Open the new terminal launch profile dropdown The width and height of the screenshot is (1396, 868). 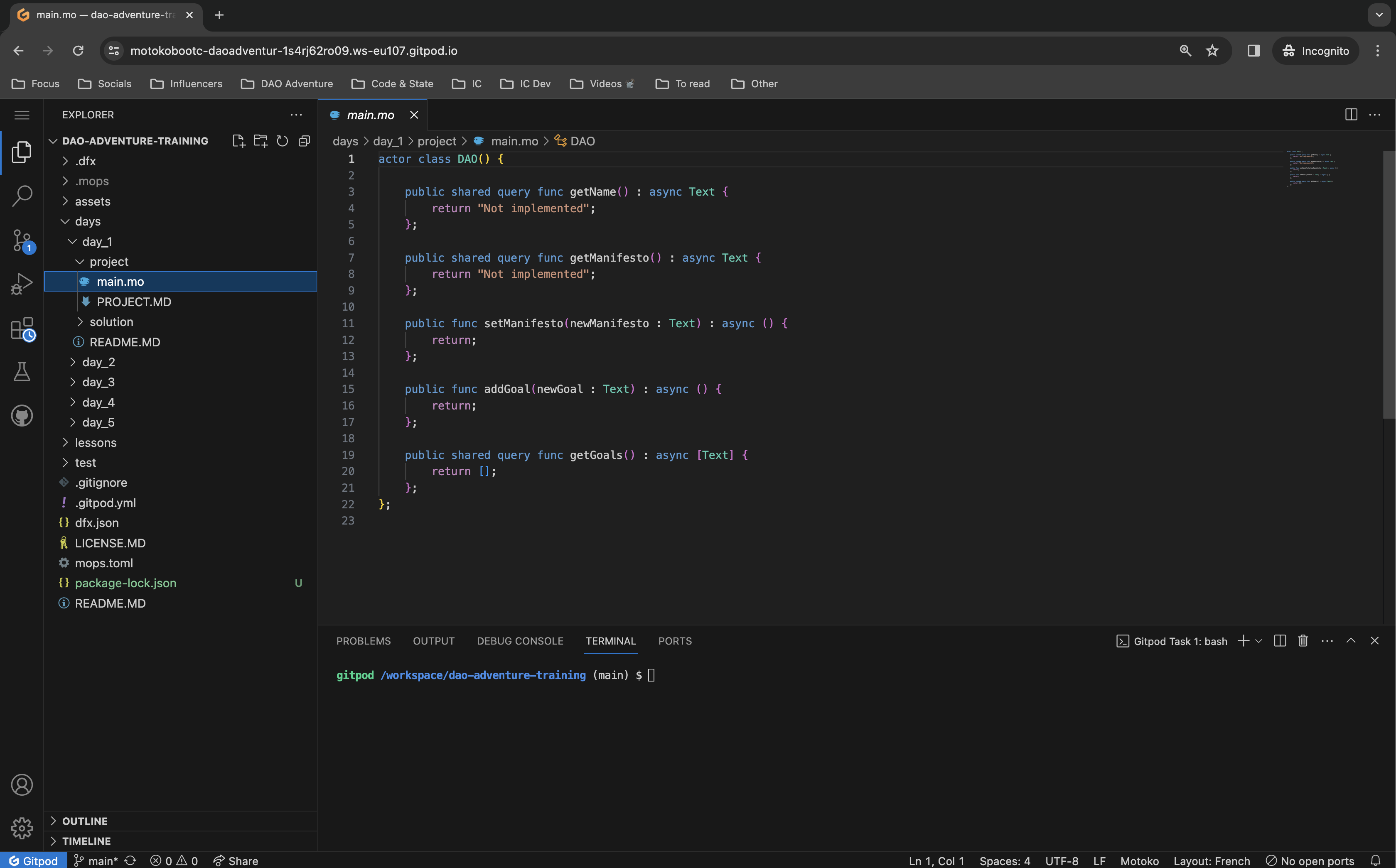[1258, 641]
